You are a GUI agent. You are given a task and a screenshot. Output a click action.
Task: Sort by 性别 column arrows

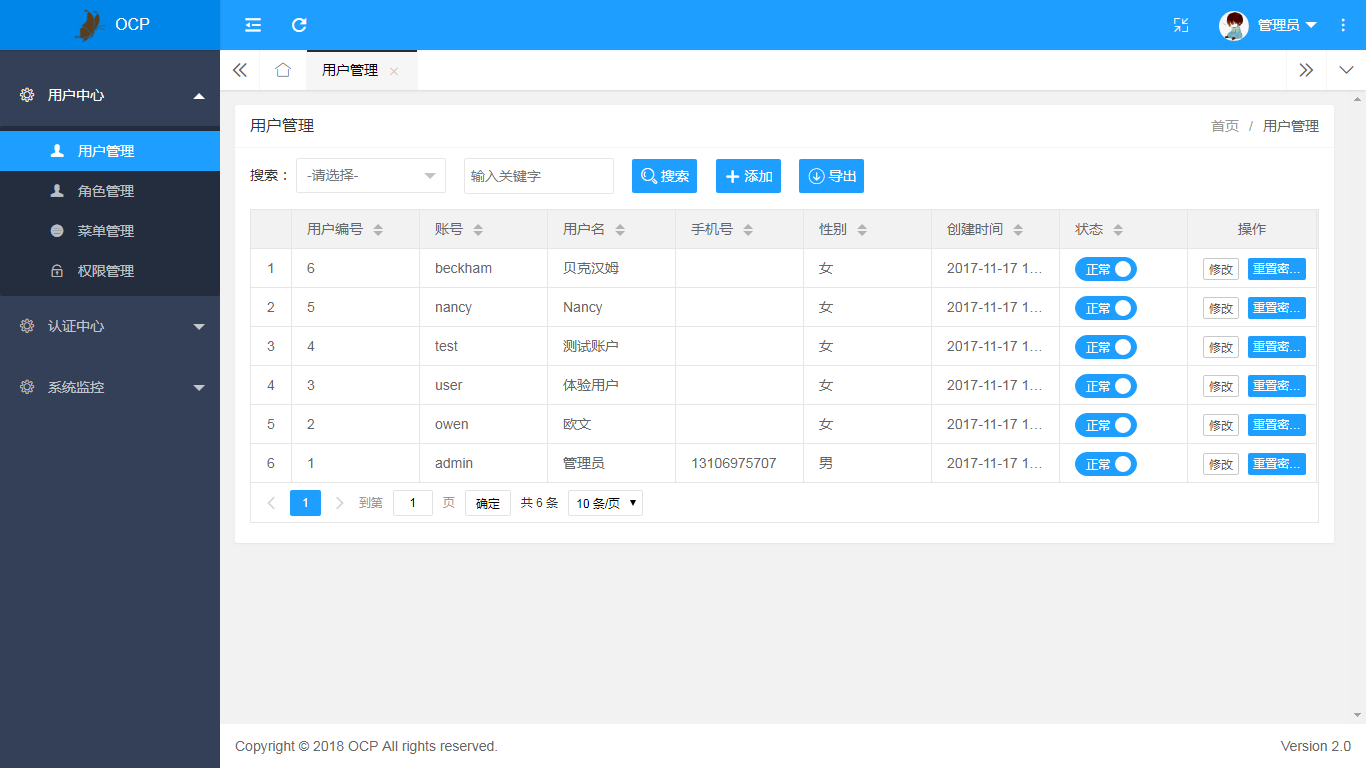pos(862,230)
